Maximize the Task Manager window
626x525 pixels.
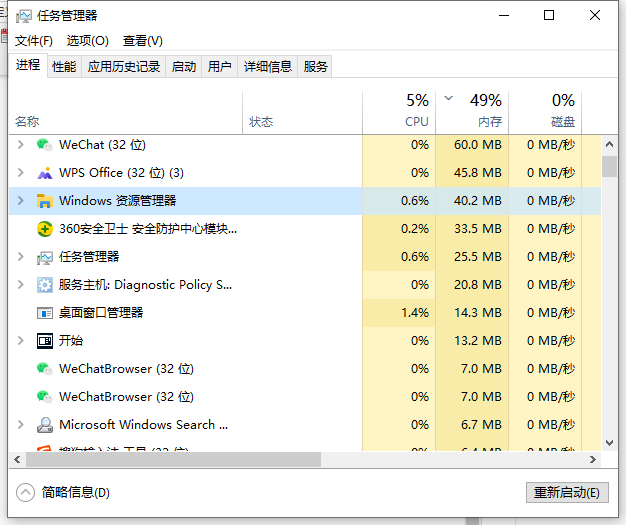point(549,16)
